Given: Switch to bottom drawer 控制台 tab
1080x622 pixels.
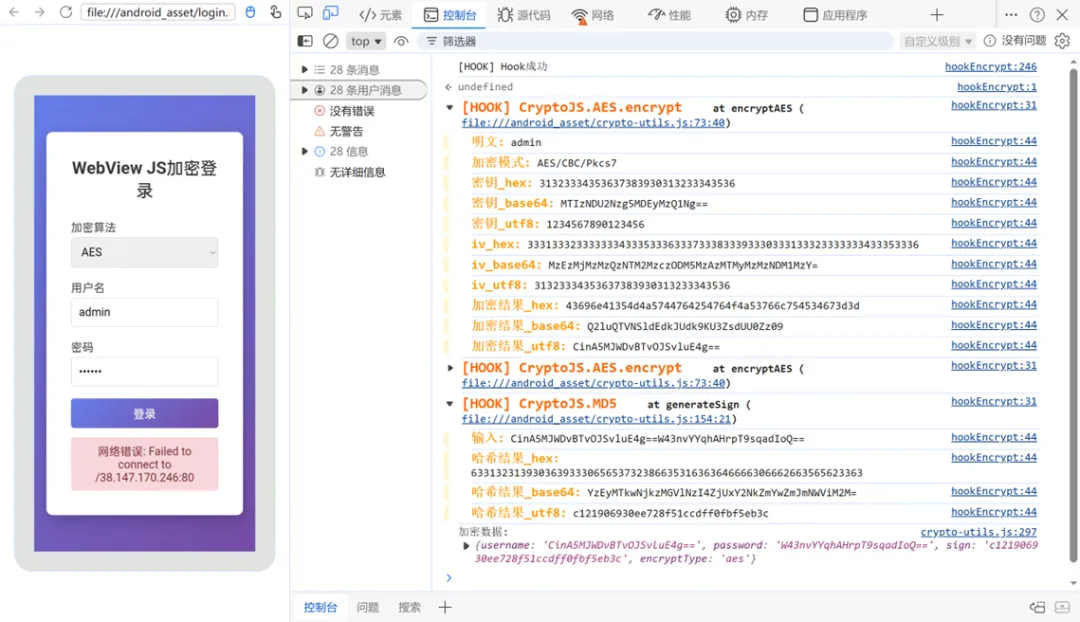Looking at the screenshot, I should 320,607.
